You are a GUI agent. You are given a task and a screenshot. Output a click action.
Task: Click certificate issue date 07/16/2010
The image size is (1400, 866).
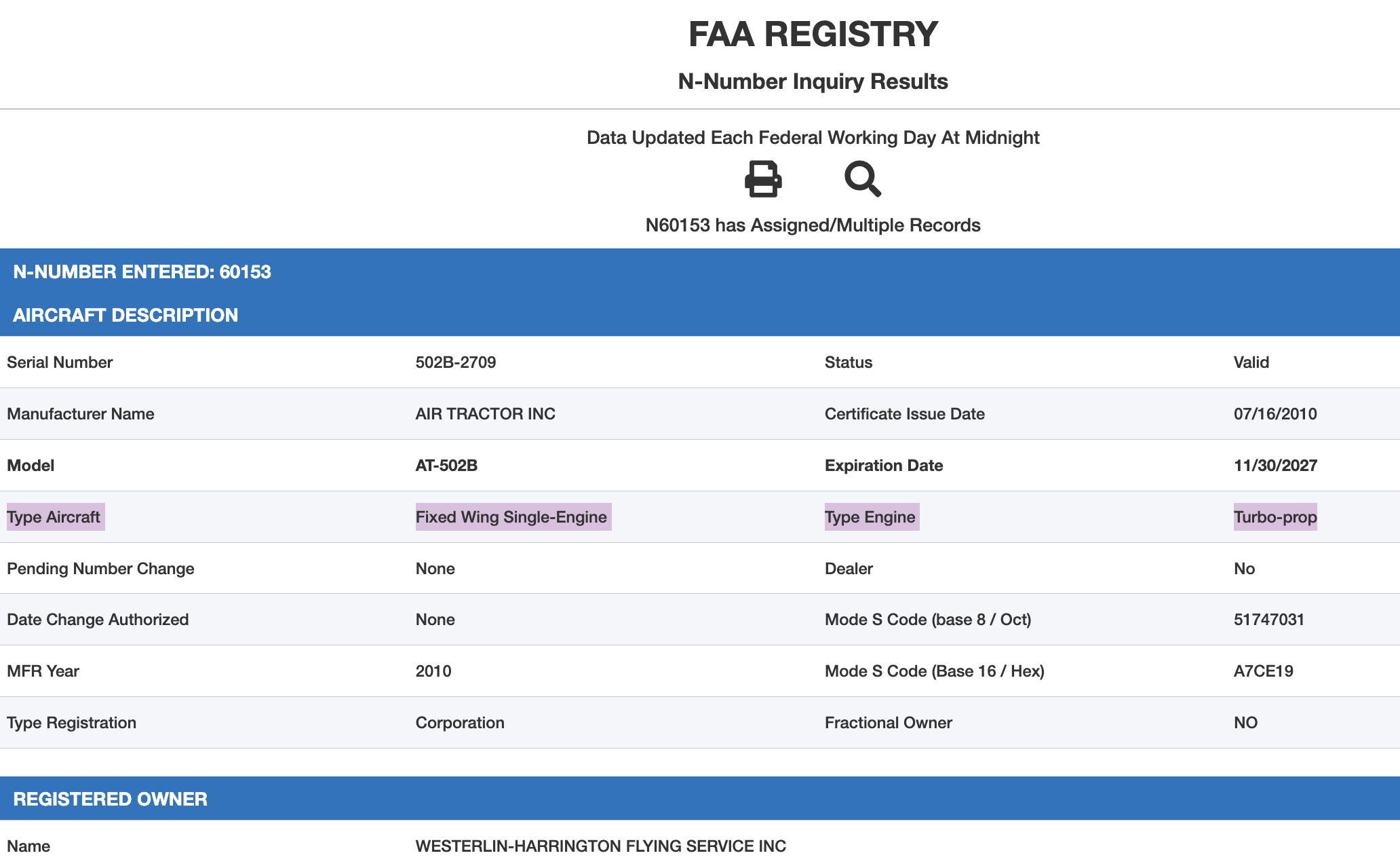click(1275, 414)
